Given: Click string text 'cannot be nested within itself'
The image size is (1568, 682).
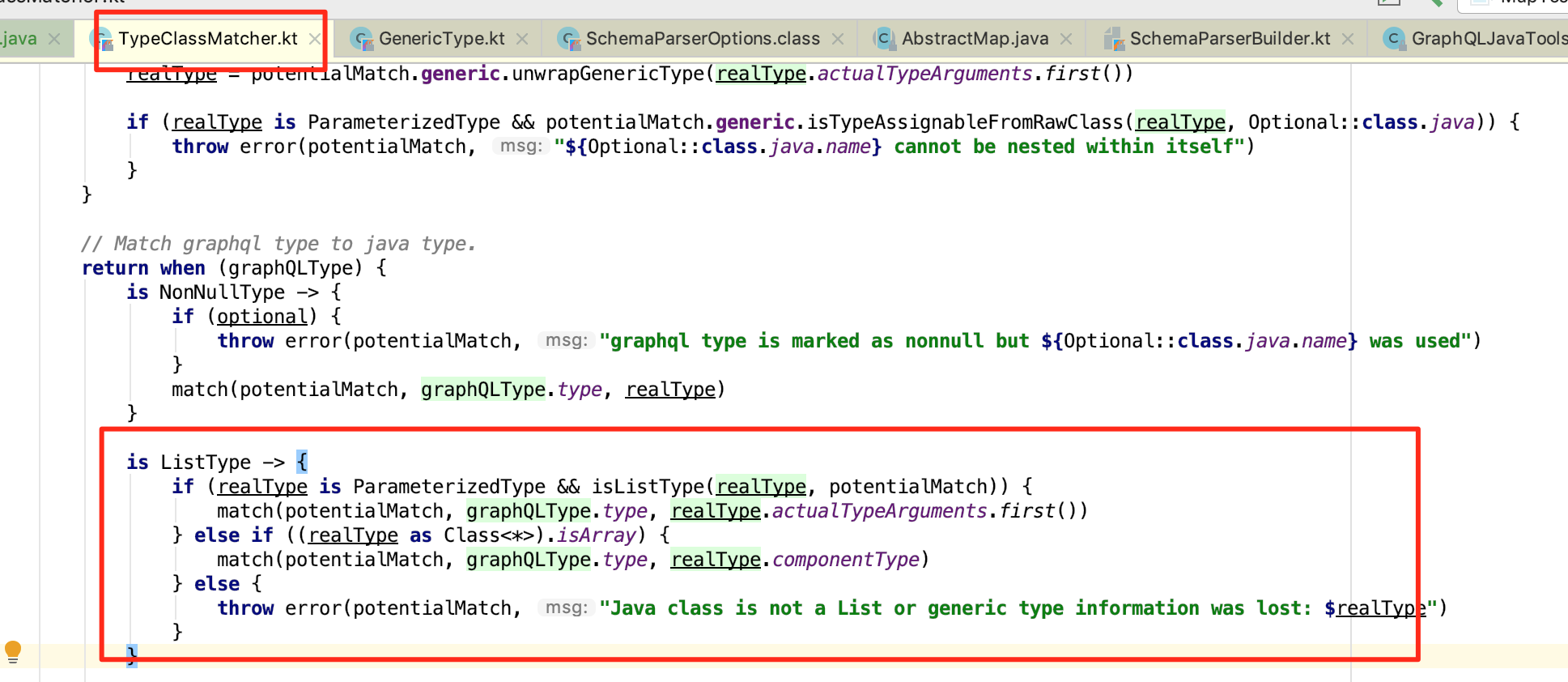Looking at the screenshot, I should click(x=1064, y=147).
